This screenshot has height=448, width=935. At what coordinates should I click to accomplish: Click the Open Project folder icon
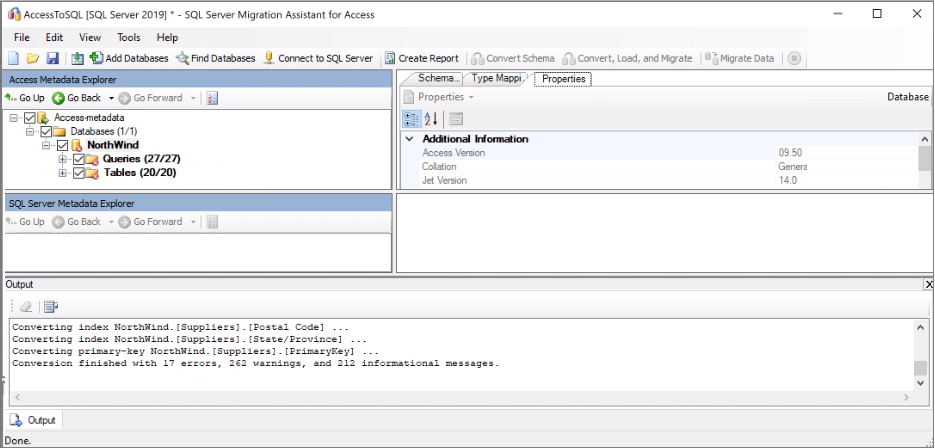tap(33, 59)
